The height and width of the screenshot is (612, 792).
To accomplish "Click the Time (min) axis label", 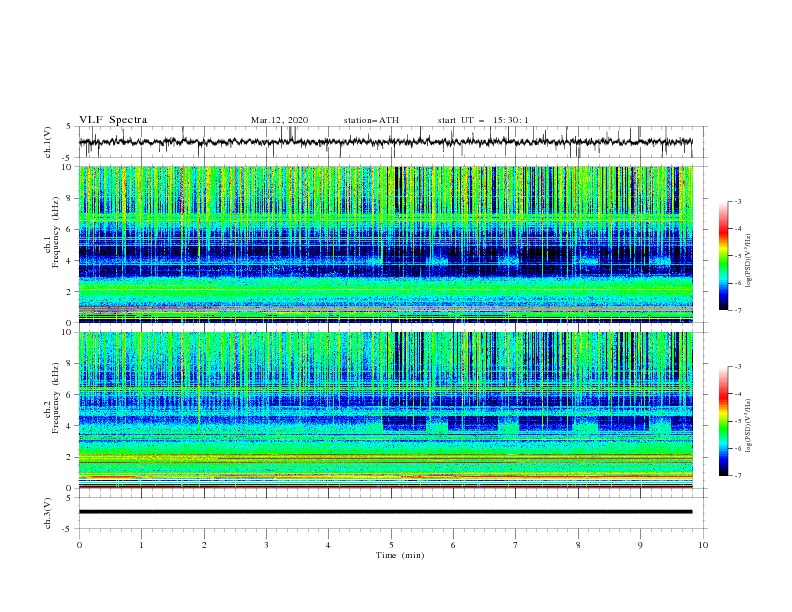I will pos(400,555).
